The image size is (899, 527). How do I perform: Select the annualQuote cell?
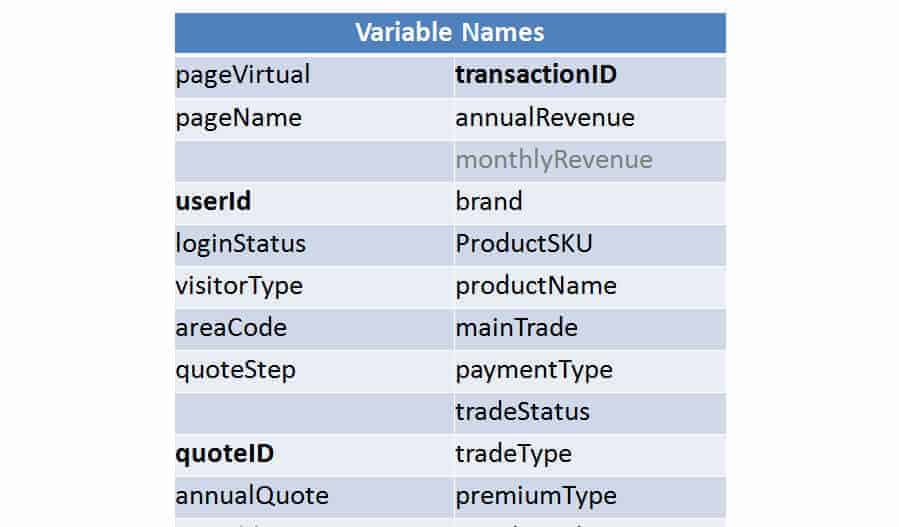click(252, 496)
